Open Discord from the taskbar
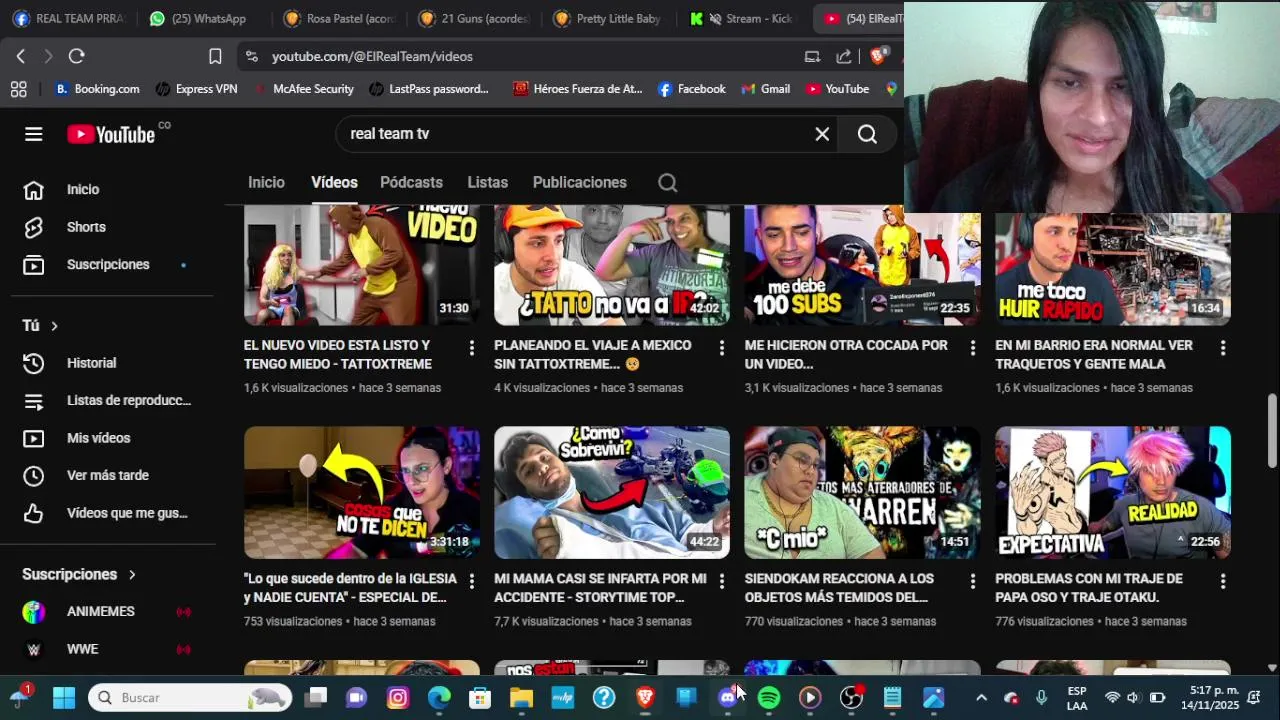Screen dimensions: 1280x720 [x=728, y=697]
